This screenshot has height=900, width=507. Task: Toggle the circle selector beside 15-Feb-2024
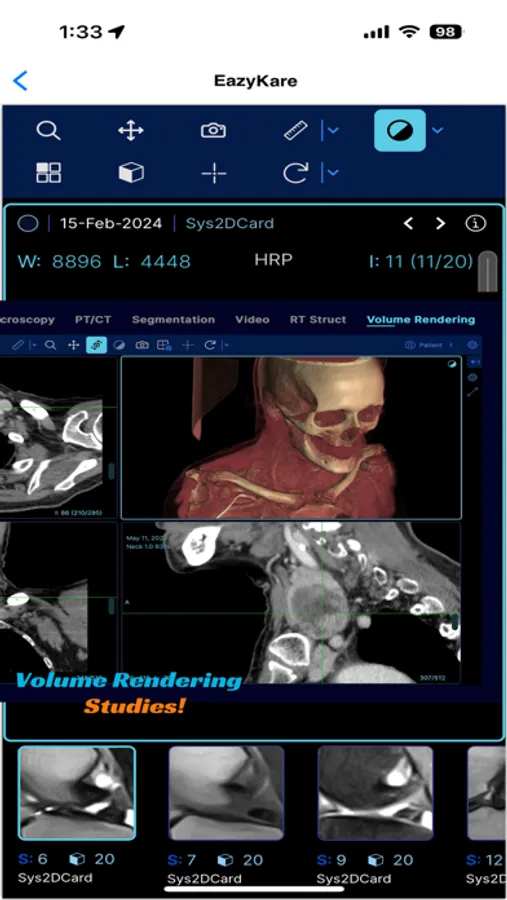pyautogui.click(x=28, y=223)
